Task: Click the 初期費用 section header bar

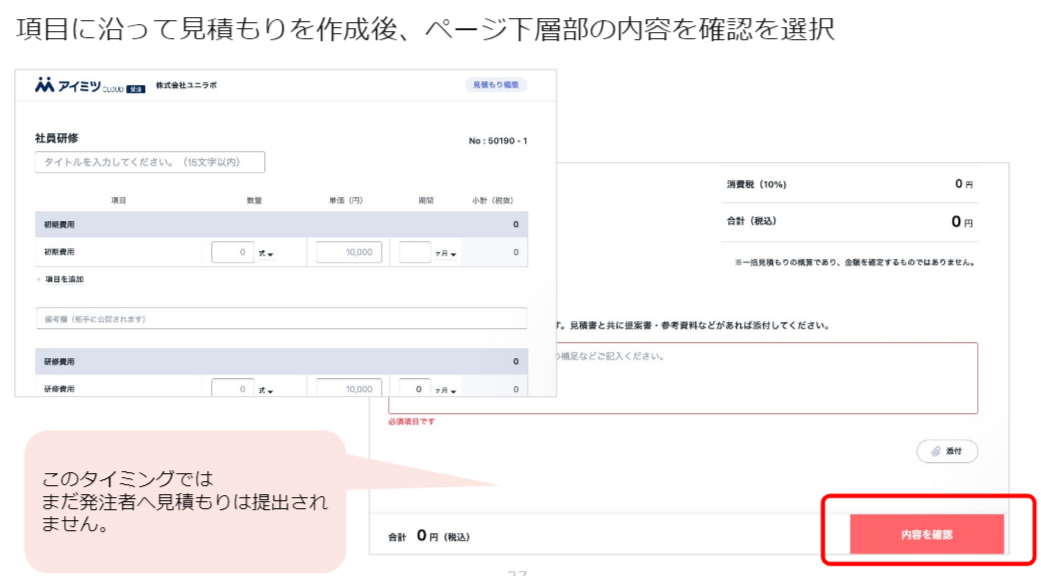Action: pyautogui.click(x=281, y=224)
